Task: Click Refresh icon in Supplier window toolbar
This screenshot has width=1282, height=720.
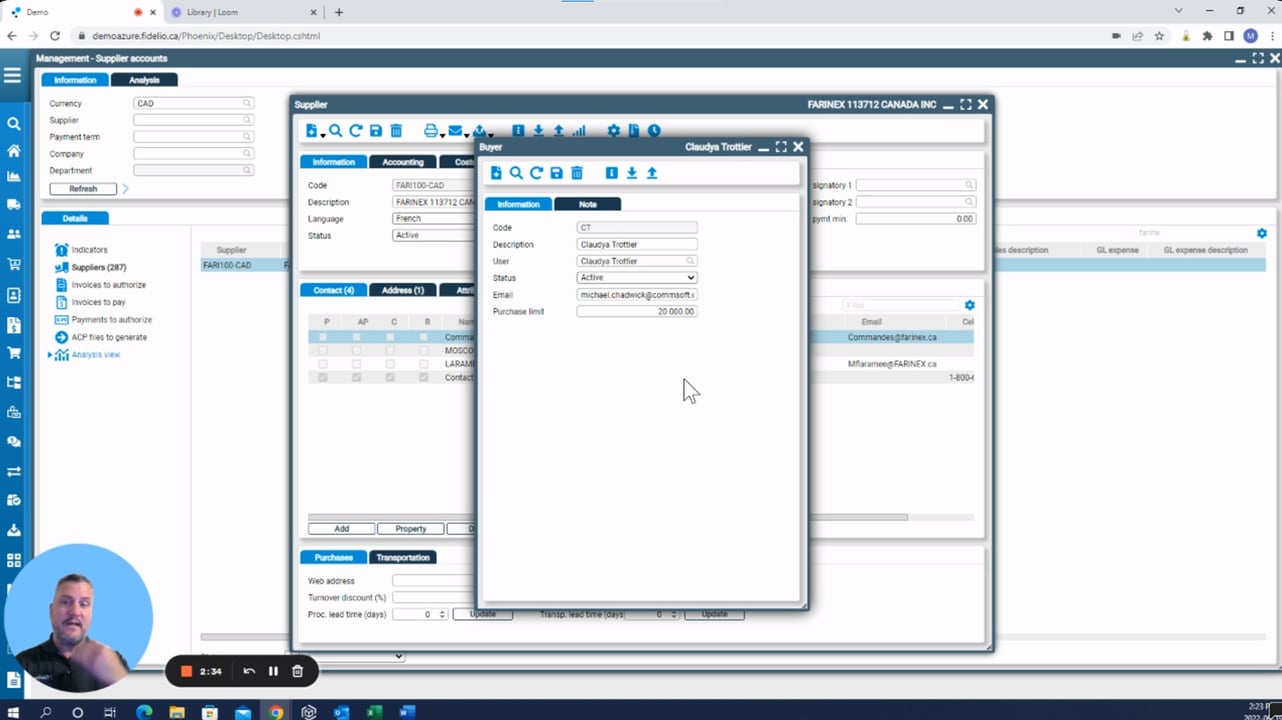Action: [x=356, y=131]
